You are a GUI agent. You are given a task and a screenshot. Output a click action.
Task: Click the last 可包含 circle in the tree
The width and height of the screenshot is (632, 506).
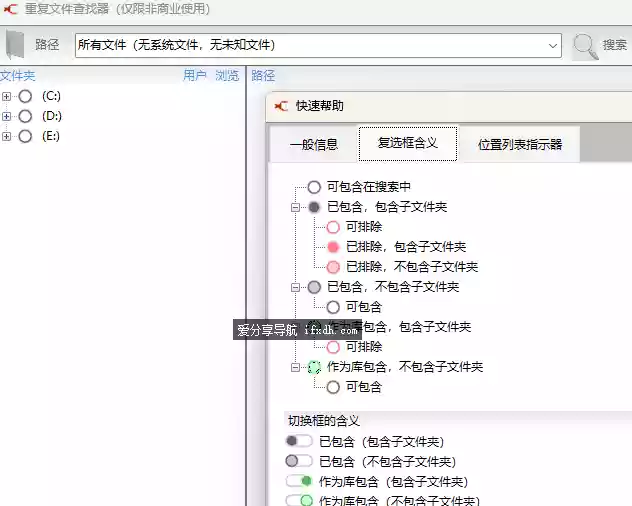point(333,387)
